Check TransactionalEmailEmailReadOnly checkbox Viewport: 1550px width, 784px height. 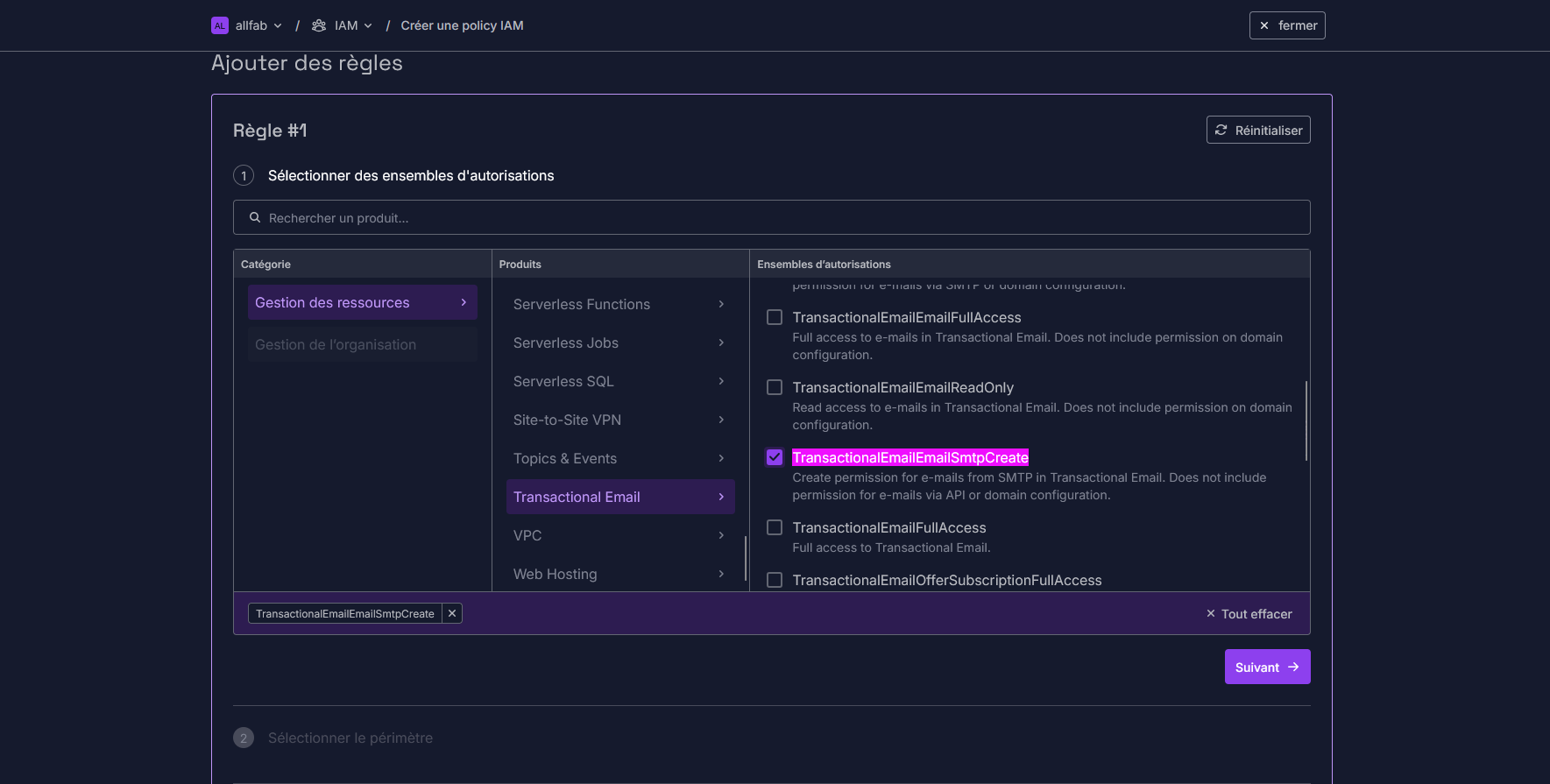[x=775, y=387]
